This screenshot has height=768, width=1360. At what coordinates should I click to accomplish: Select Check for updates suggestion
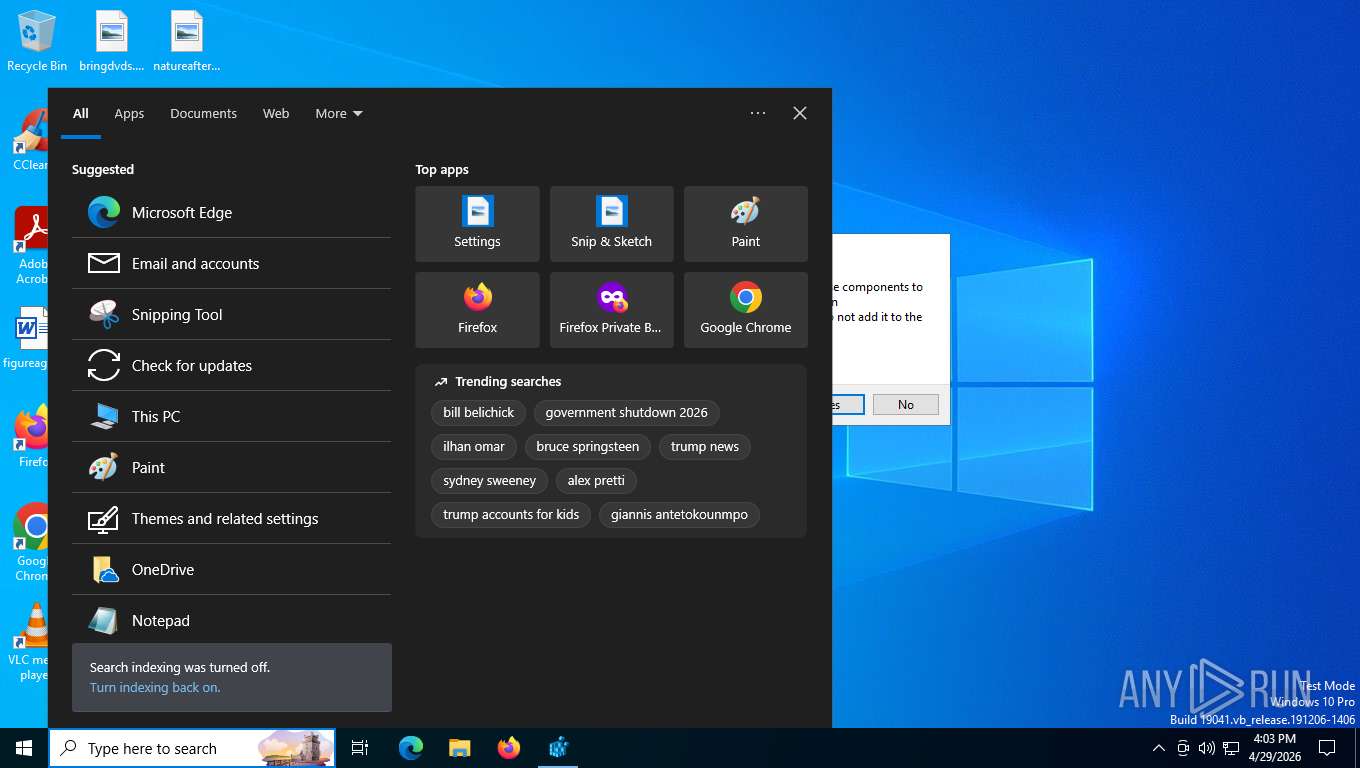[231, 365]
